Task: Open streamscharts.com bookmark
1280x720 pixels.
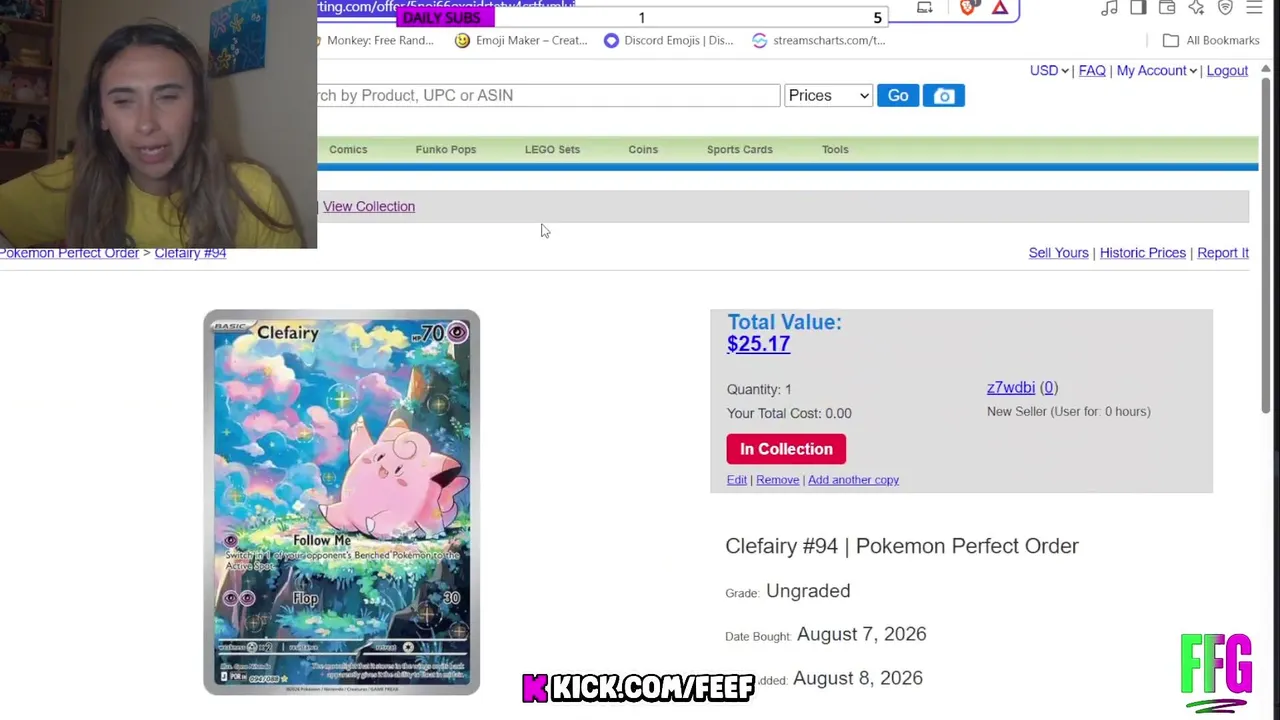Action: (x=818, y=41)
